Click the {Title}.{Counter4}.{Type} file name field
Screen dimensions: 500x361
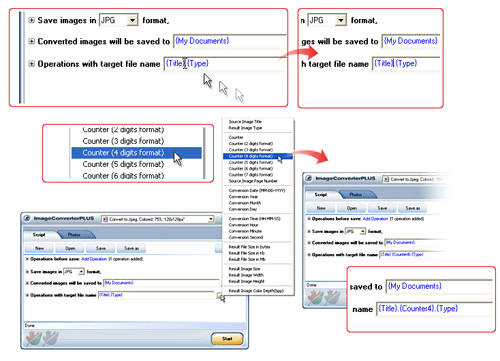point(435,309)
